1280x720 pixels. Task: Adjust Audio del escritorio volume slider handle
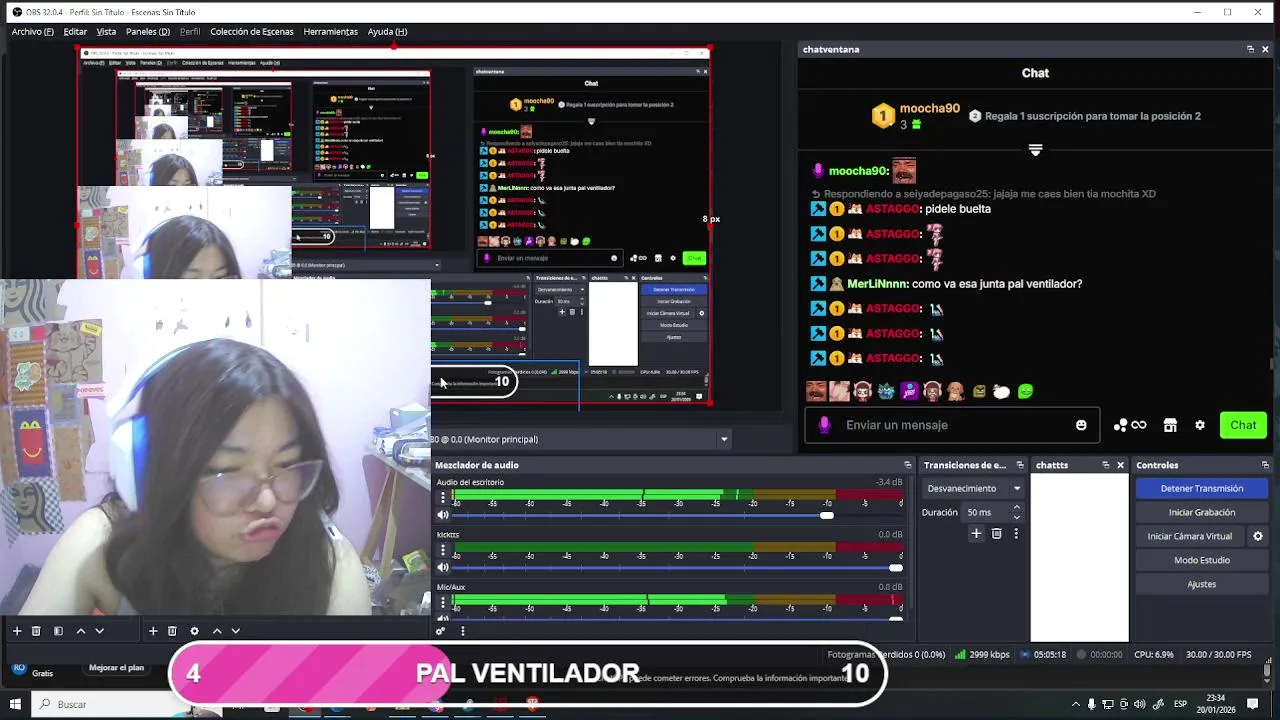(x=826, y=515)
